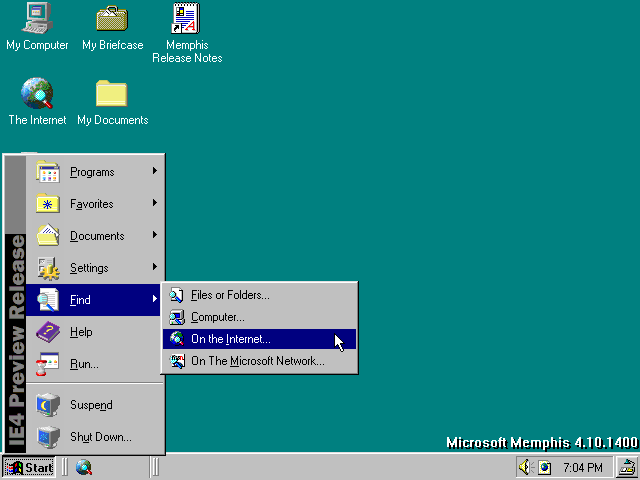
Task: Click the Microsoft Network MSN icon
Action: point(177,361)
